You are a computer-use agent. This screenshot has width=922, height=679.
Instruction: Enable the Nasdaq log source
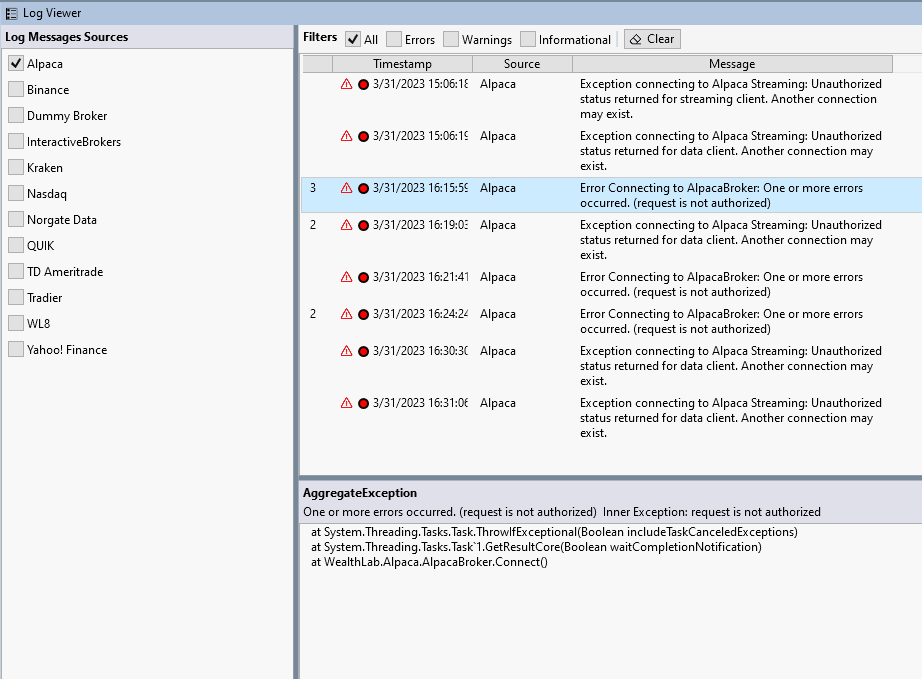(16, 193)
